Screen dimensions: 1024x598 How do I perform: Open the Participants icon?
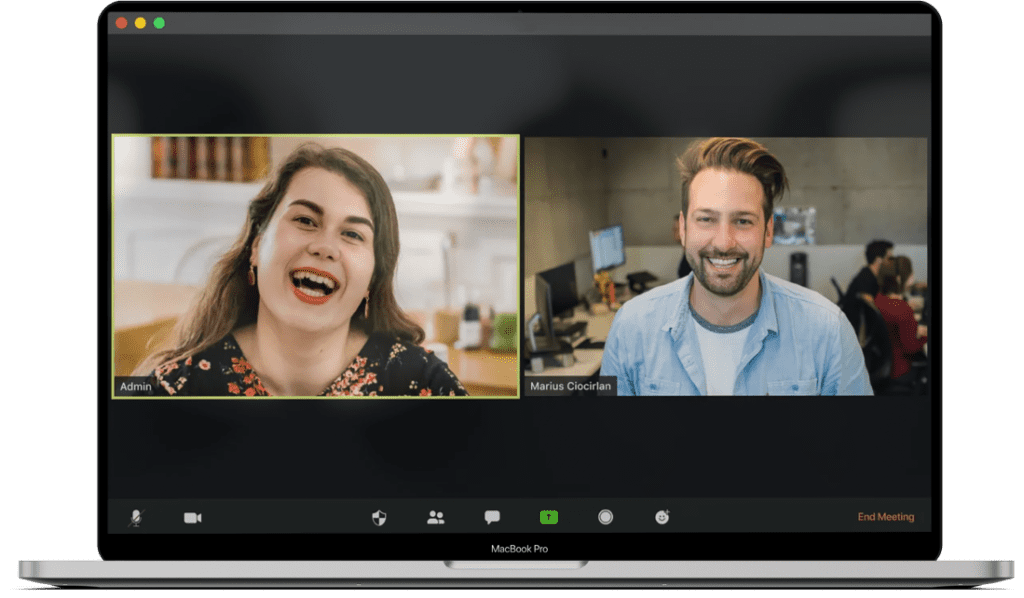[x=436, y=518]
